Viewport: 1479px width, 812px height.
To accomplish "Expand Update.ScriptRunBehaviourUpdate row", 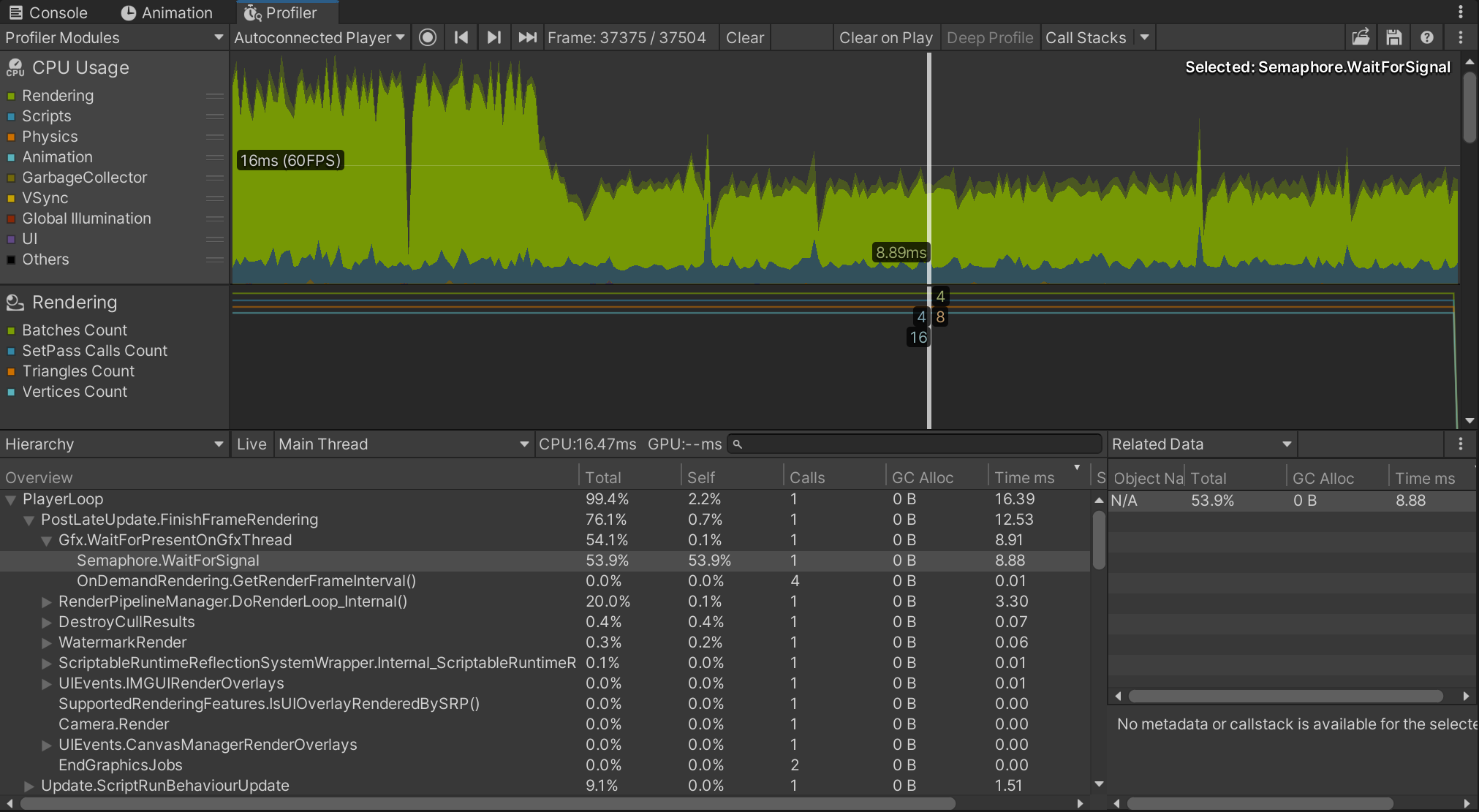I will pos(29,786).
